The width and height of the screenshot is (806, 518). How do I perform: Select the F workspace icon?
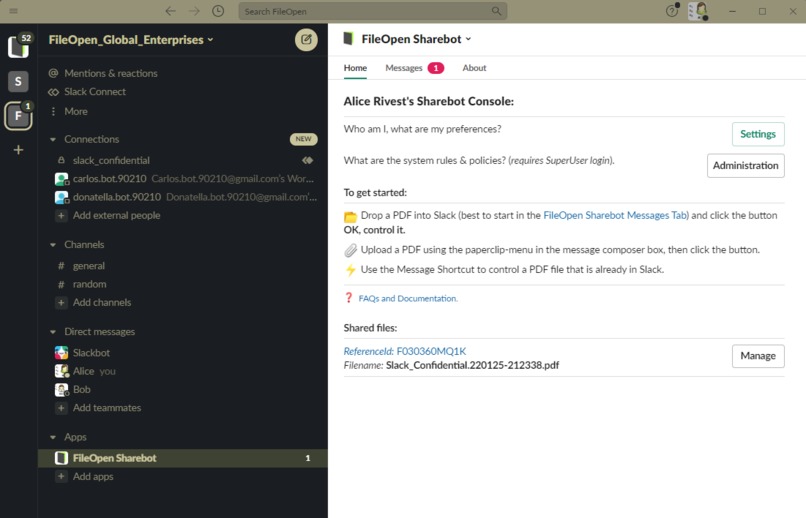click(x=18, y=116)
